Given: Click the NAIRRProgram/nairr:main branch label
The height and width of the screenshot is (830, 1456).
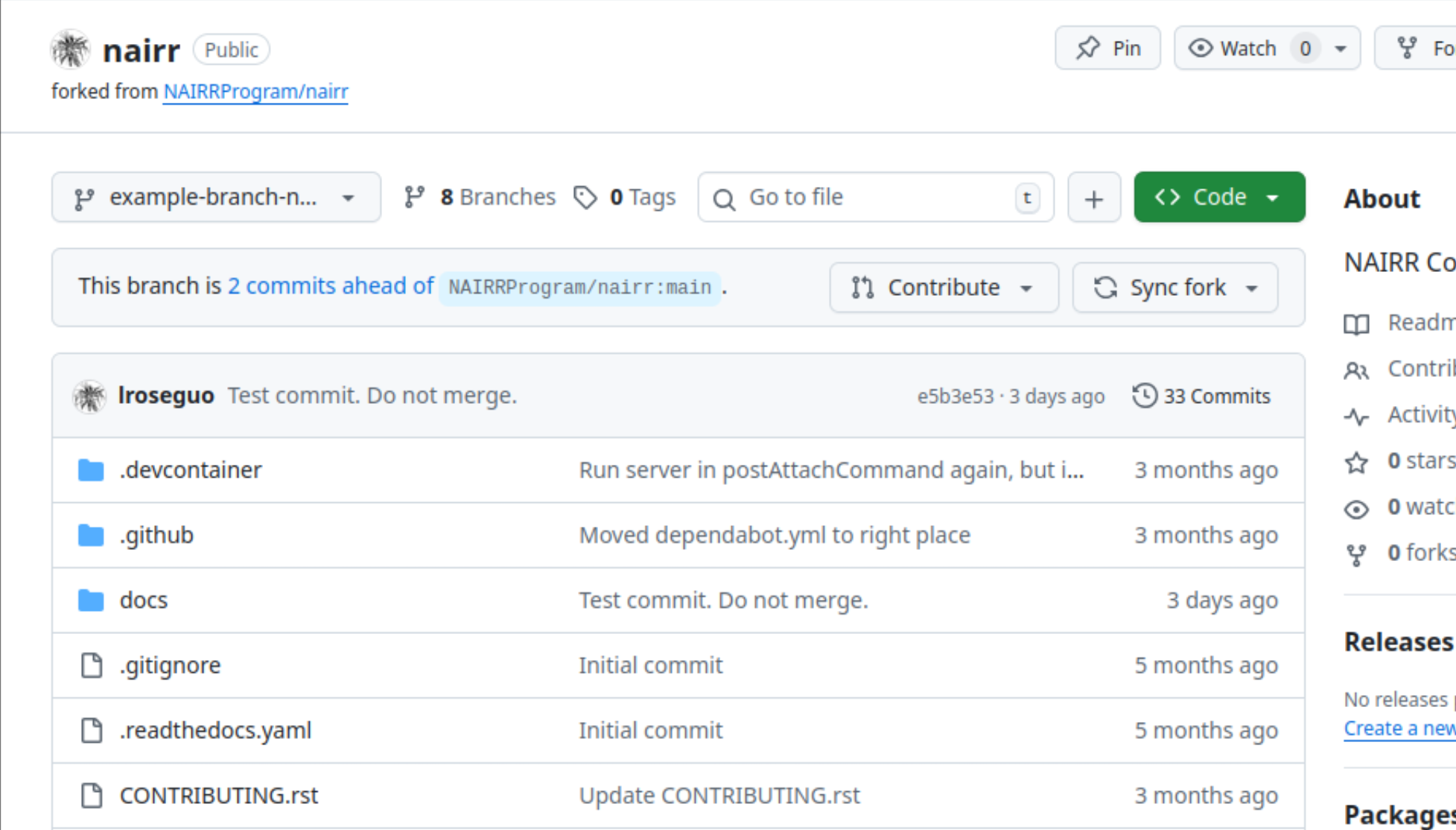Looking at the screenshot, I should pos(579,288).
